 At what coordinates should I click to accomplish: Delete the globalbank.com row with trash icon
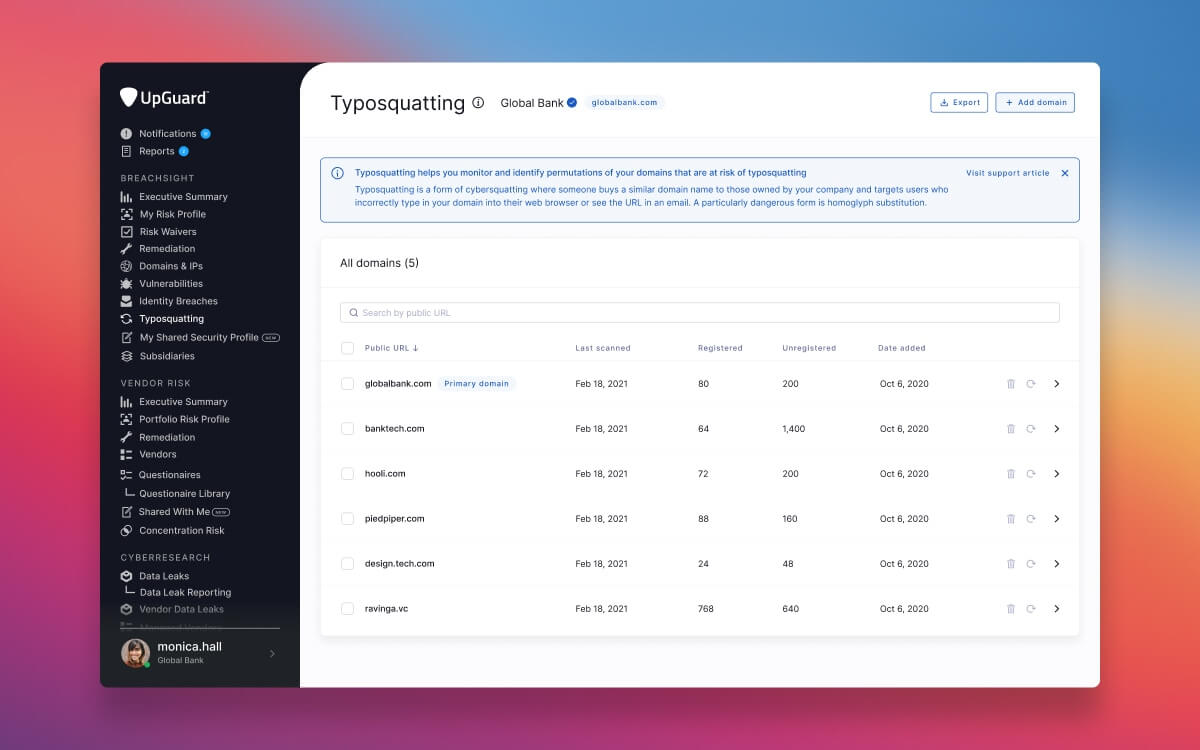[x=1011, y=384]
